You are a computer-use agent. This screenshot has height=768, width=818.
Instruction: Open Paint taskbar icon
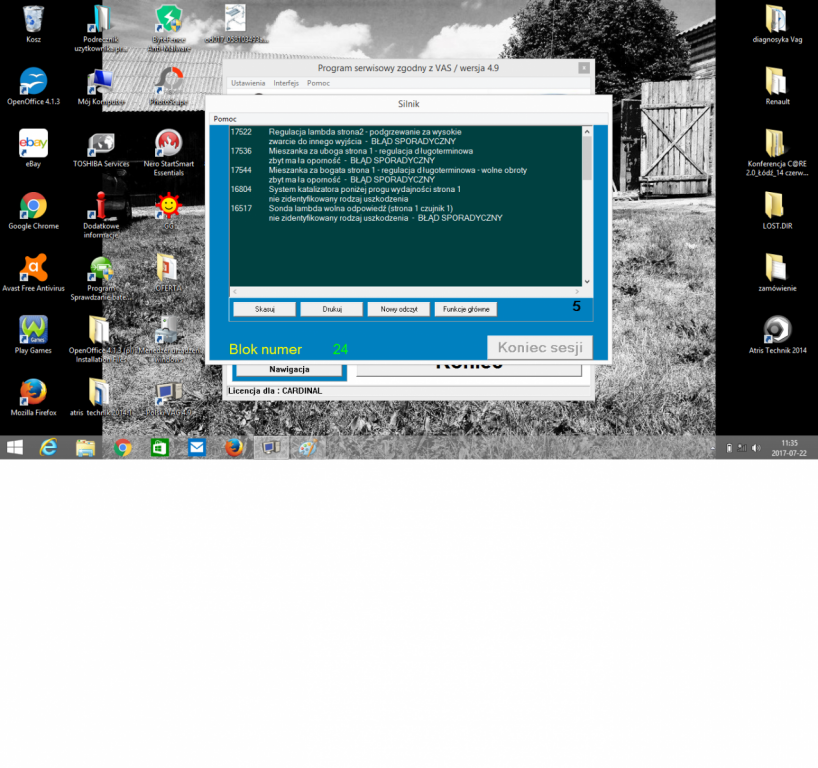pyautogui.click(x=308, y=448)
